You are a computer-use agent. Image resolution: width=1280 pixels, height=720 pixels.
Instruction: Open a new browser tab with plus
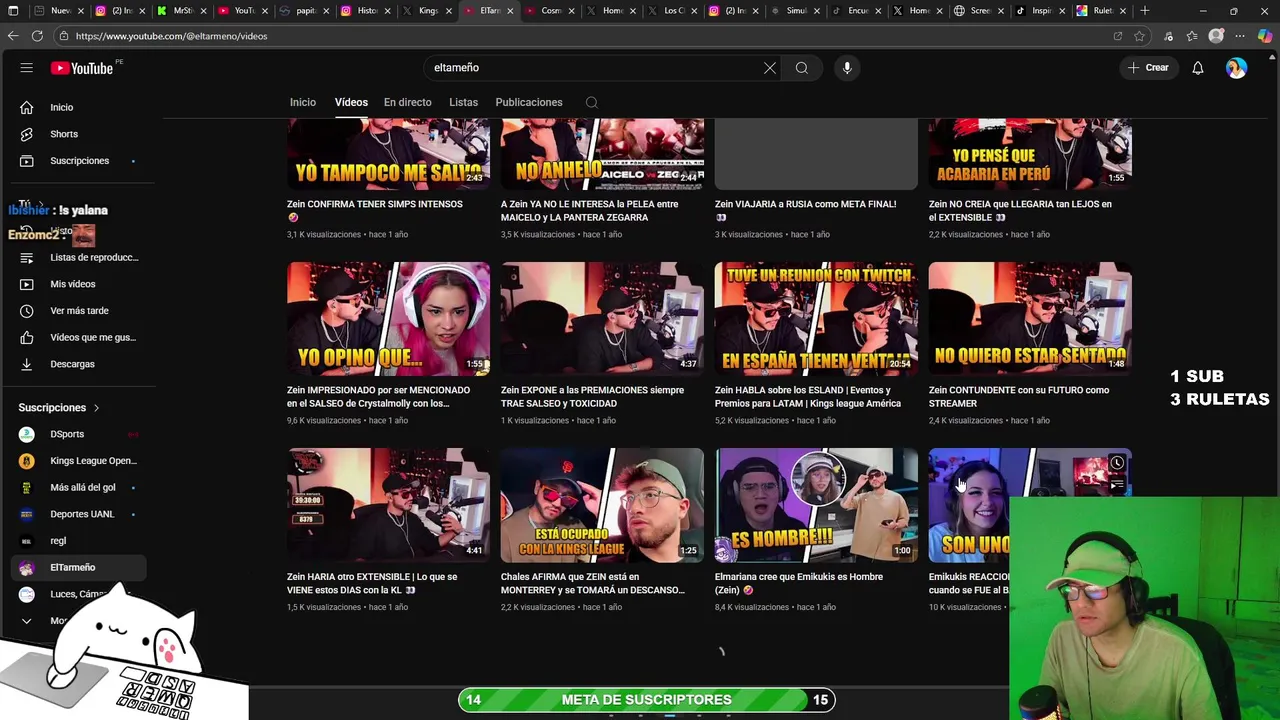pyautogui.click(x=1145, y=11)
